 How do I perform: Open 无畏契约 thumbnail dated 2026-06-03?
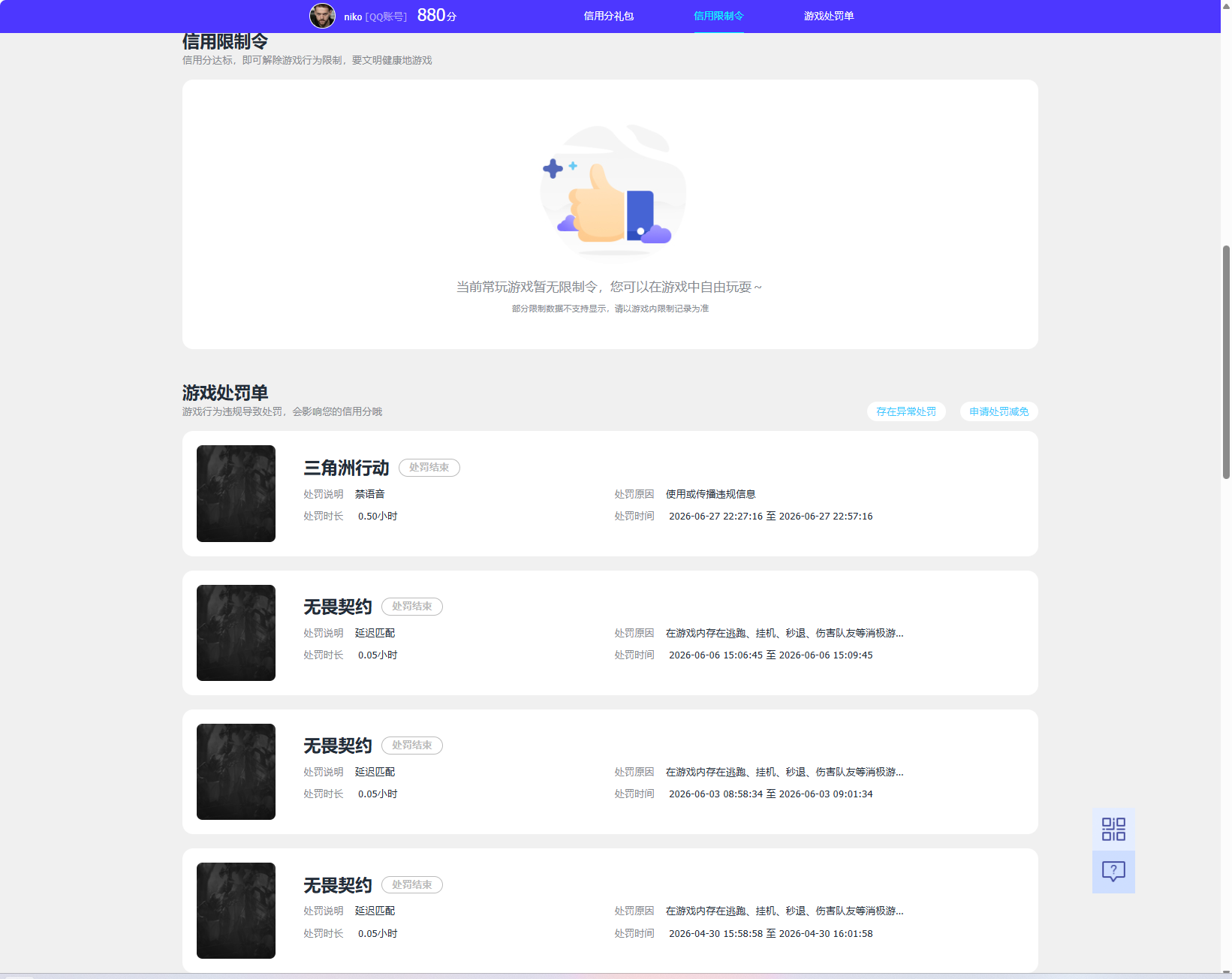click(236, 772)
